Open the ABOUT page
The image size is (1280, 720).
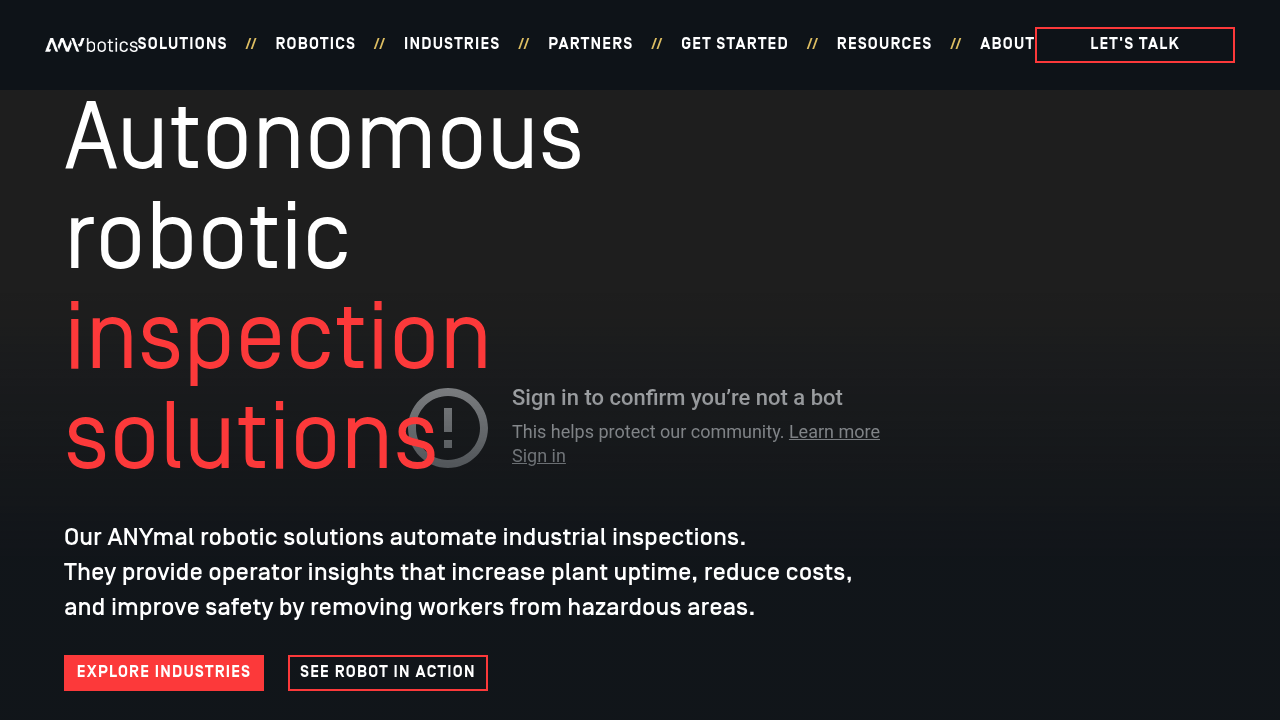(x=1007, y=44)
